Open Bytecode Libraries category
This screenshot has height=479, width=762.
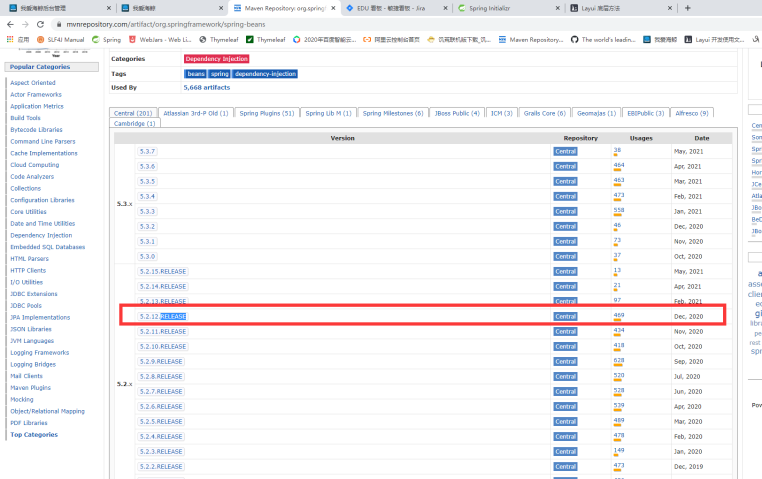point(36,130)
